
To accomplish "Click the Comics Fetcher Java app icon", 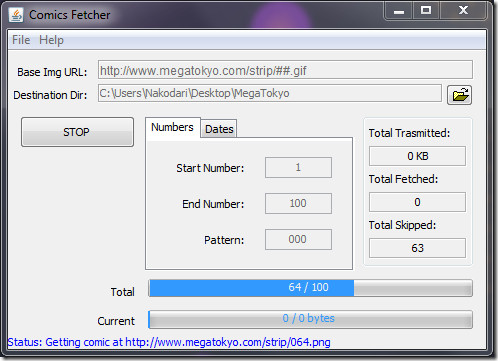I will tap(16, 15).
